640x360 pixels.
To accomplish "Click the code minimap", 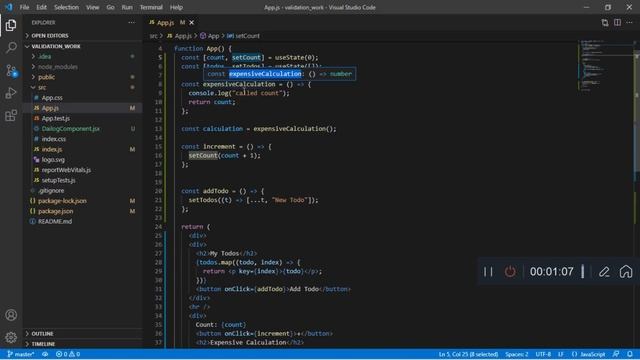I will click(x=605, y=65).
